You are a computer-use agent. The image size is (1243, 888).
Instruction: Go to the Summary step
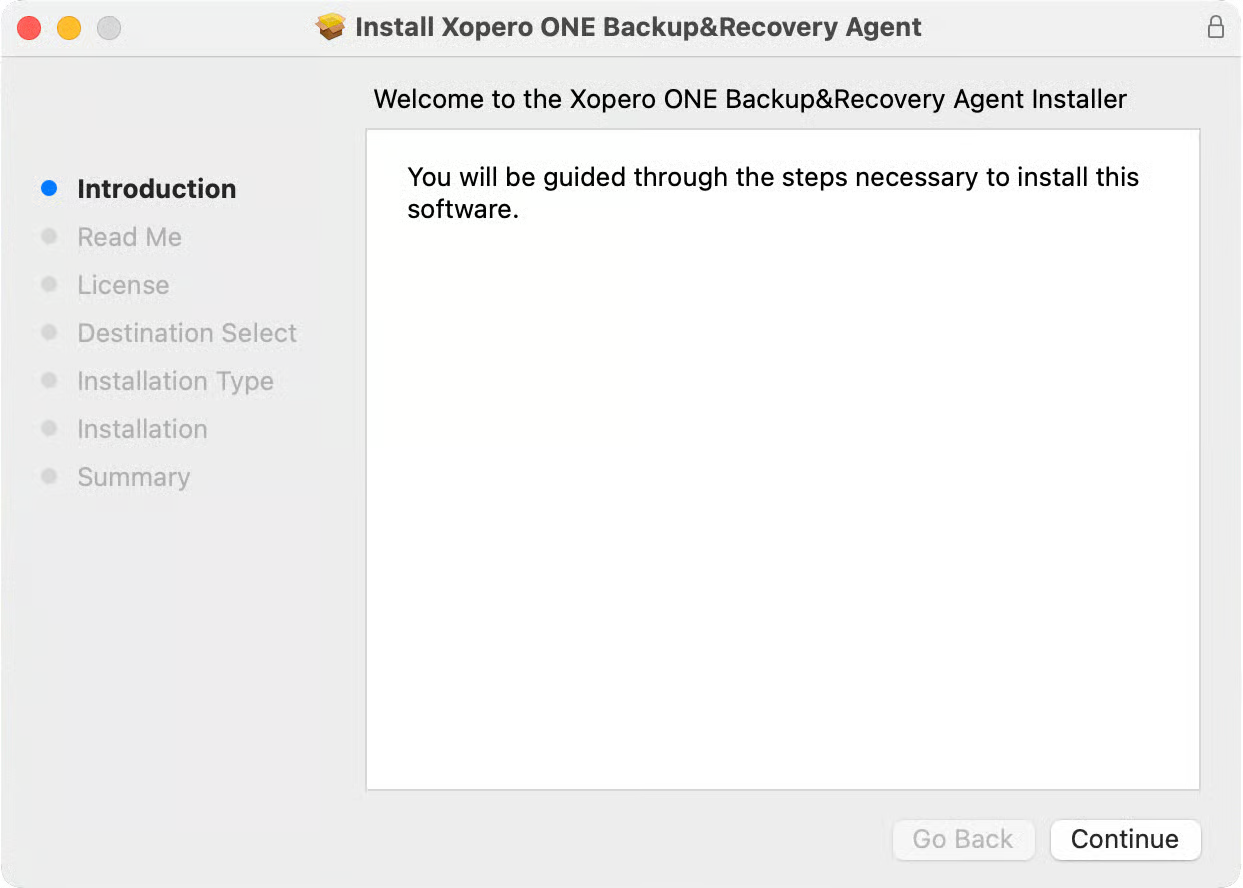(133, 477)
